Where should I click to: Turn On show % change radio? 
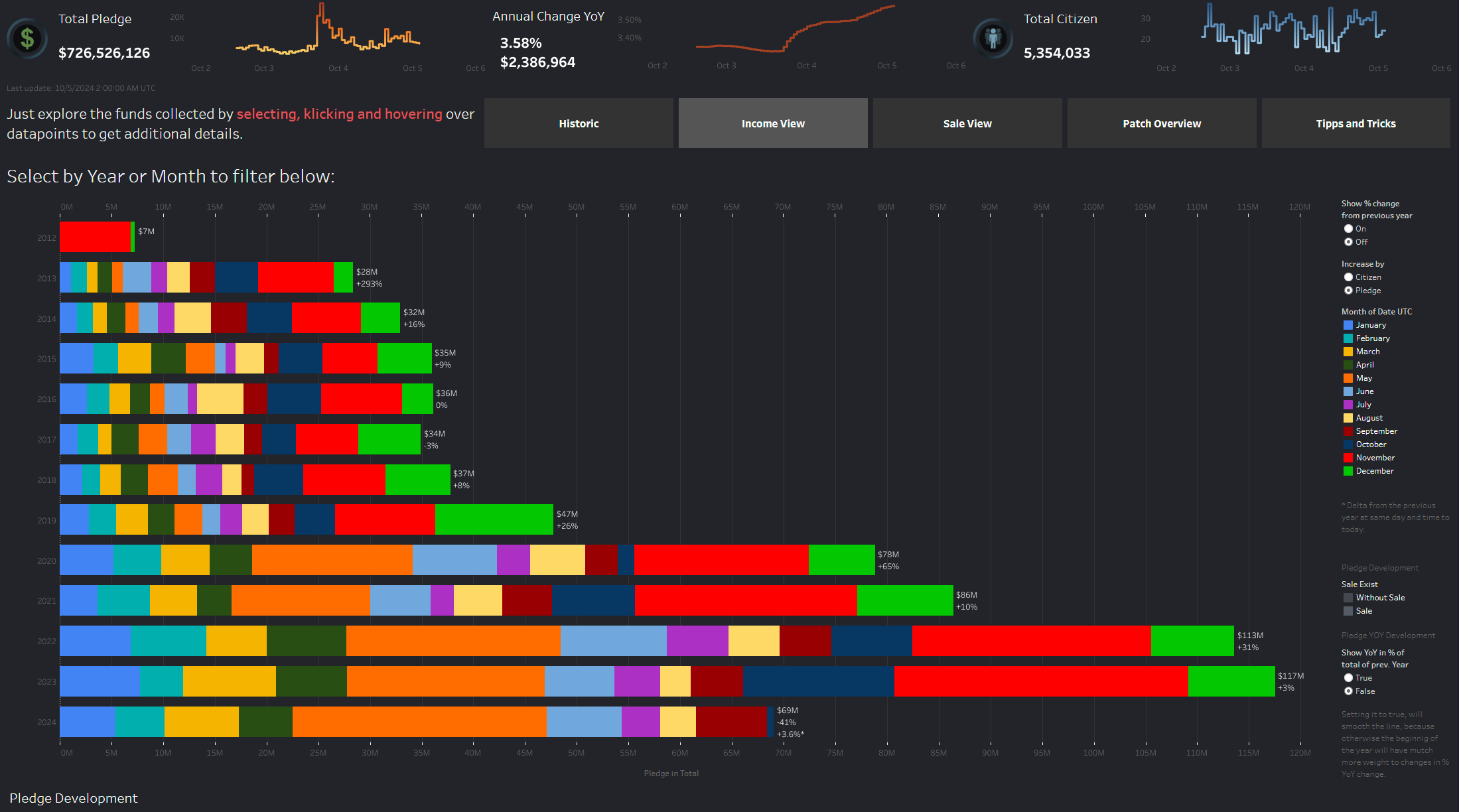pos(1348,229)
